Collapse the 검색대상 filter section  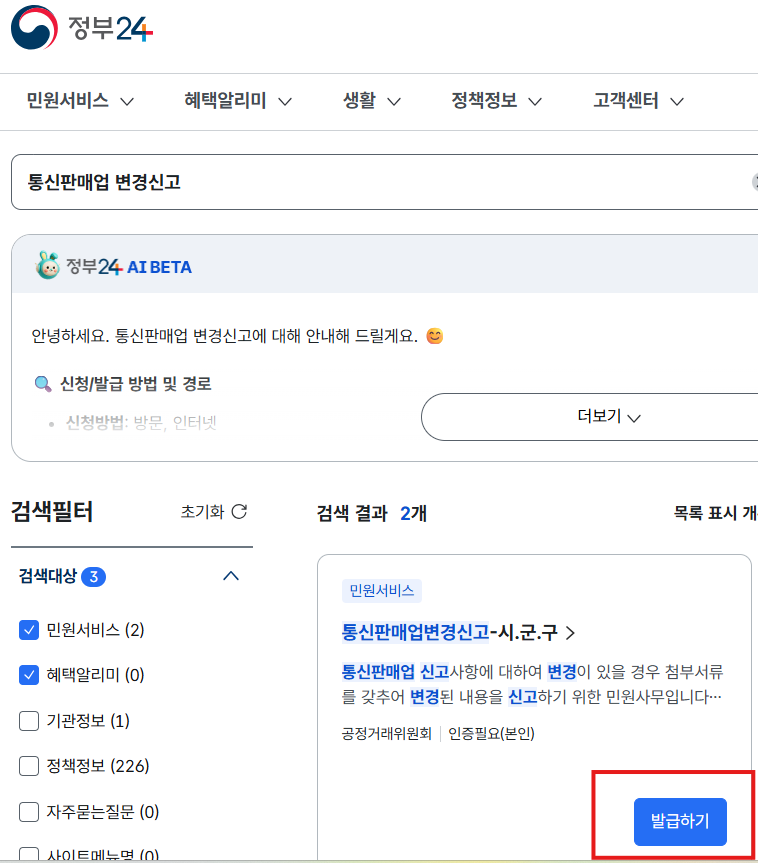tap(231, 576)
